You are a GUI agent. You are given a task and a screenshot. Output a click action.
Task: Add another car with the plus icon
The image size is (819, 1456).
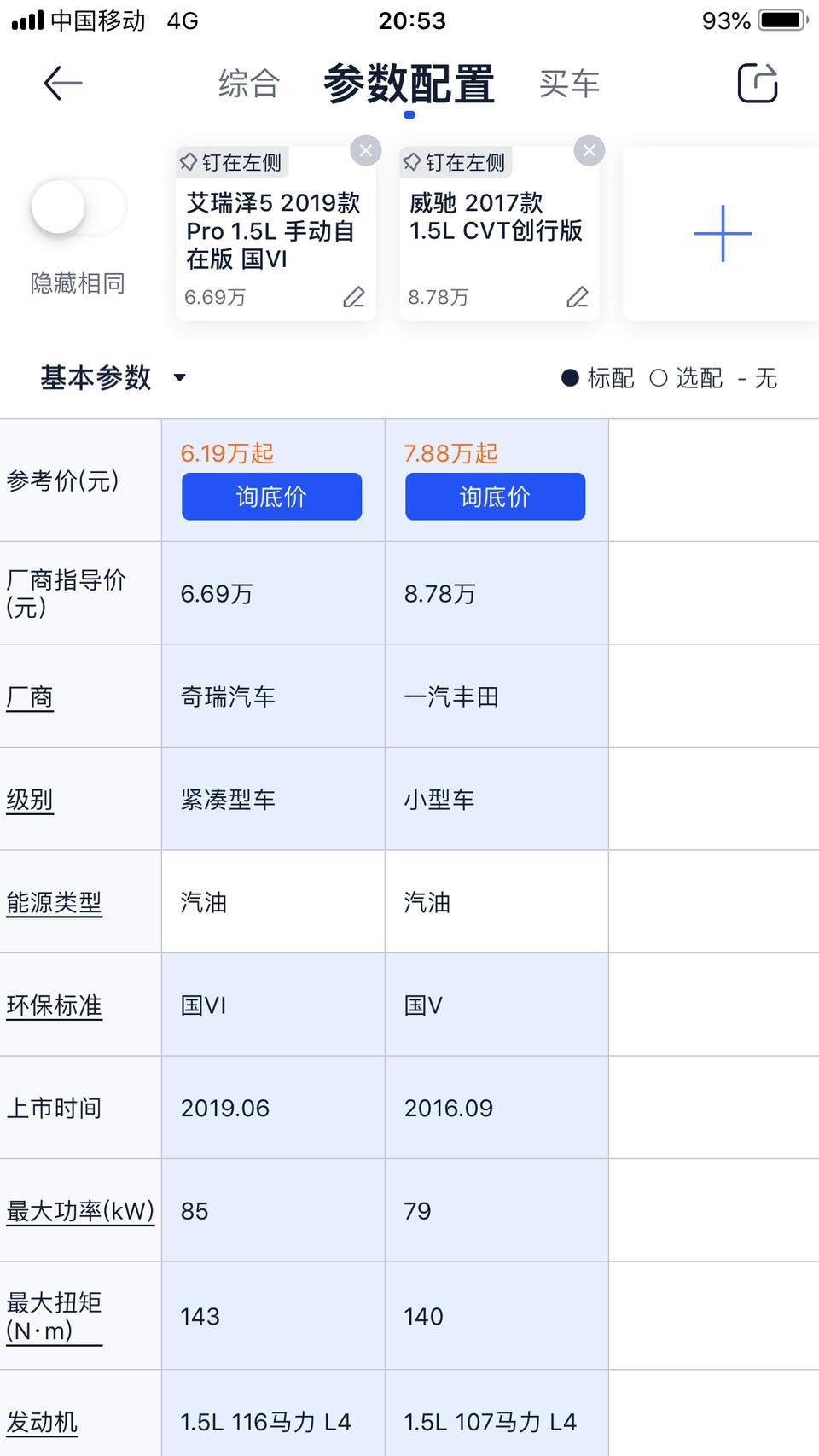click(723, 233)
